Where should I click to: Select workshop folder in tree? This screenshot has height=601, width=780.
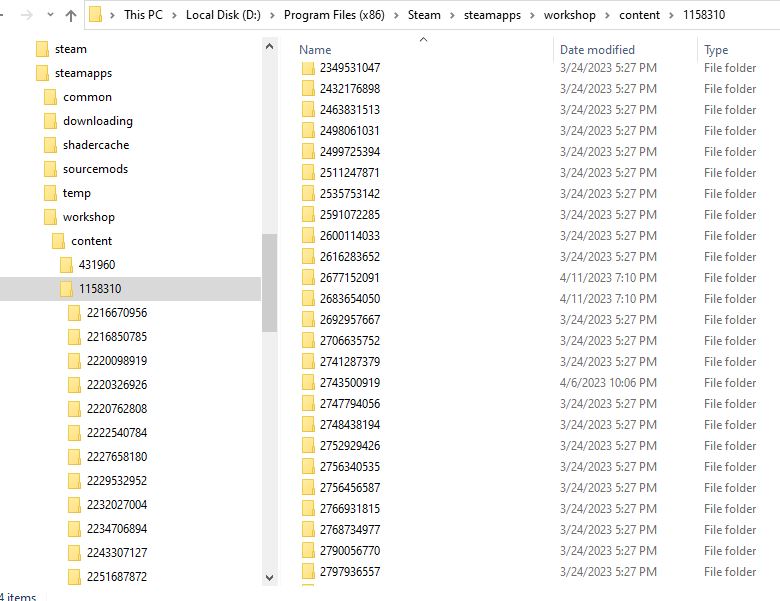coord(89,217)
